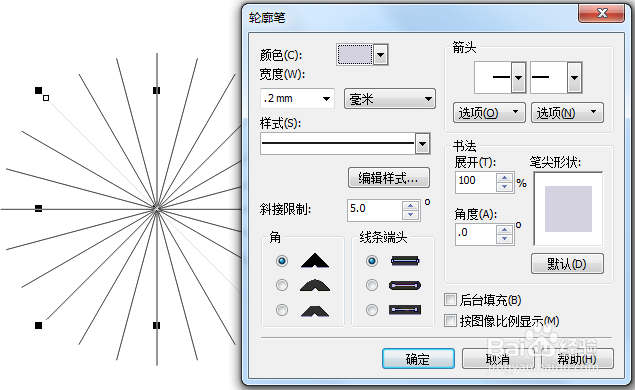Image resolution: width=635 pixels, height=390 pixels.
Task: Click the beveled corner shape icon
Action: coord(315,311)
